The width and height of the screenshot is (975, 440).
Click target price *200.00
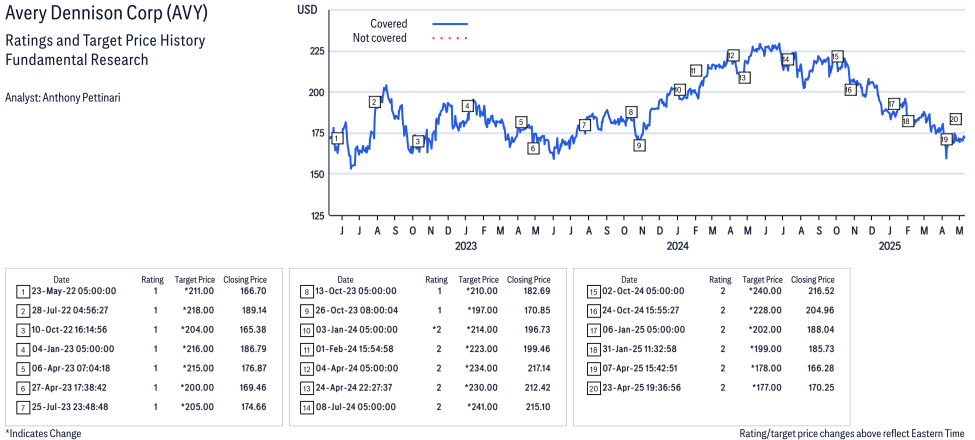click(197, 388)
